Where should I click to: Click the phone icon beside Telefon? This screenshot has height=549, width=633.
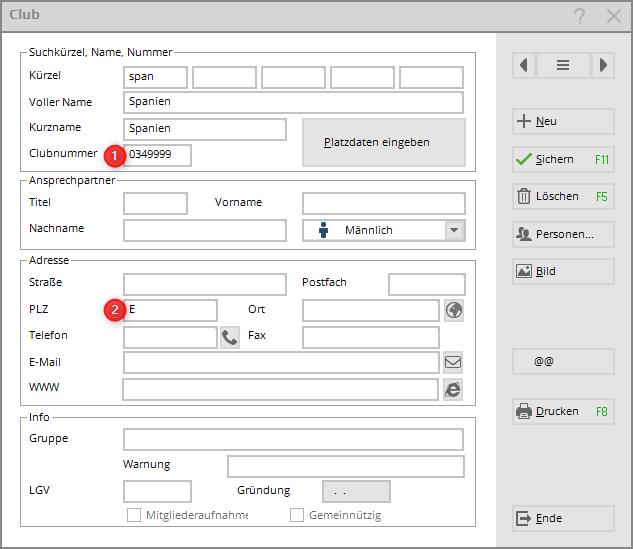tap(230, 337)
